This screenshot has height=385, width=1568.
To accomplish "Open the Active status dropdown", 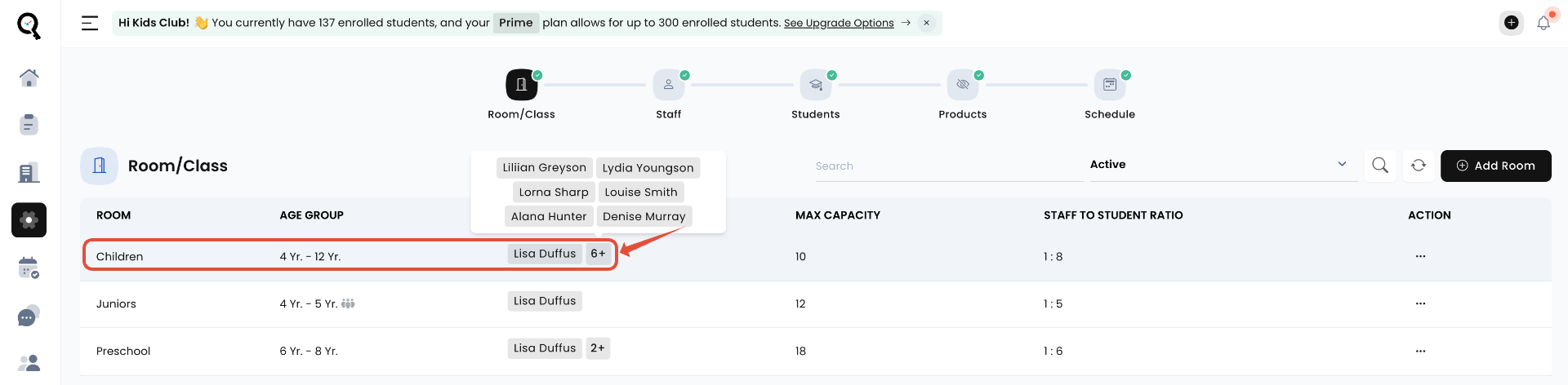I will [x=1223, y=165].
